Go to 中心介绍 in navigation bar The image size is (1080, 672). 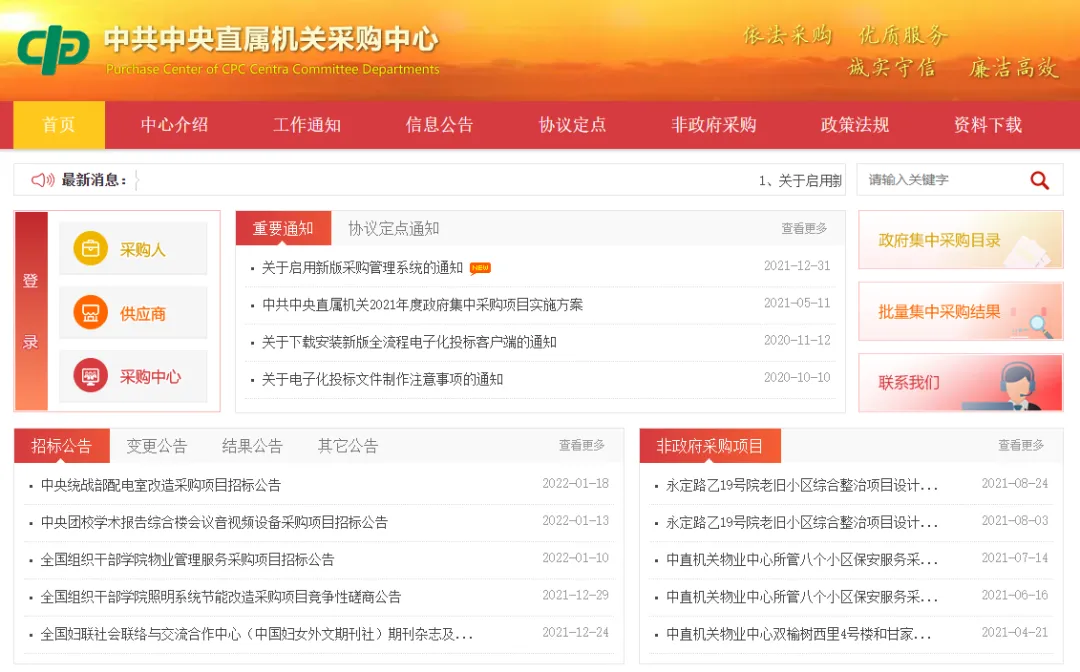coord(174,125)
